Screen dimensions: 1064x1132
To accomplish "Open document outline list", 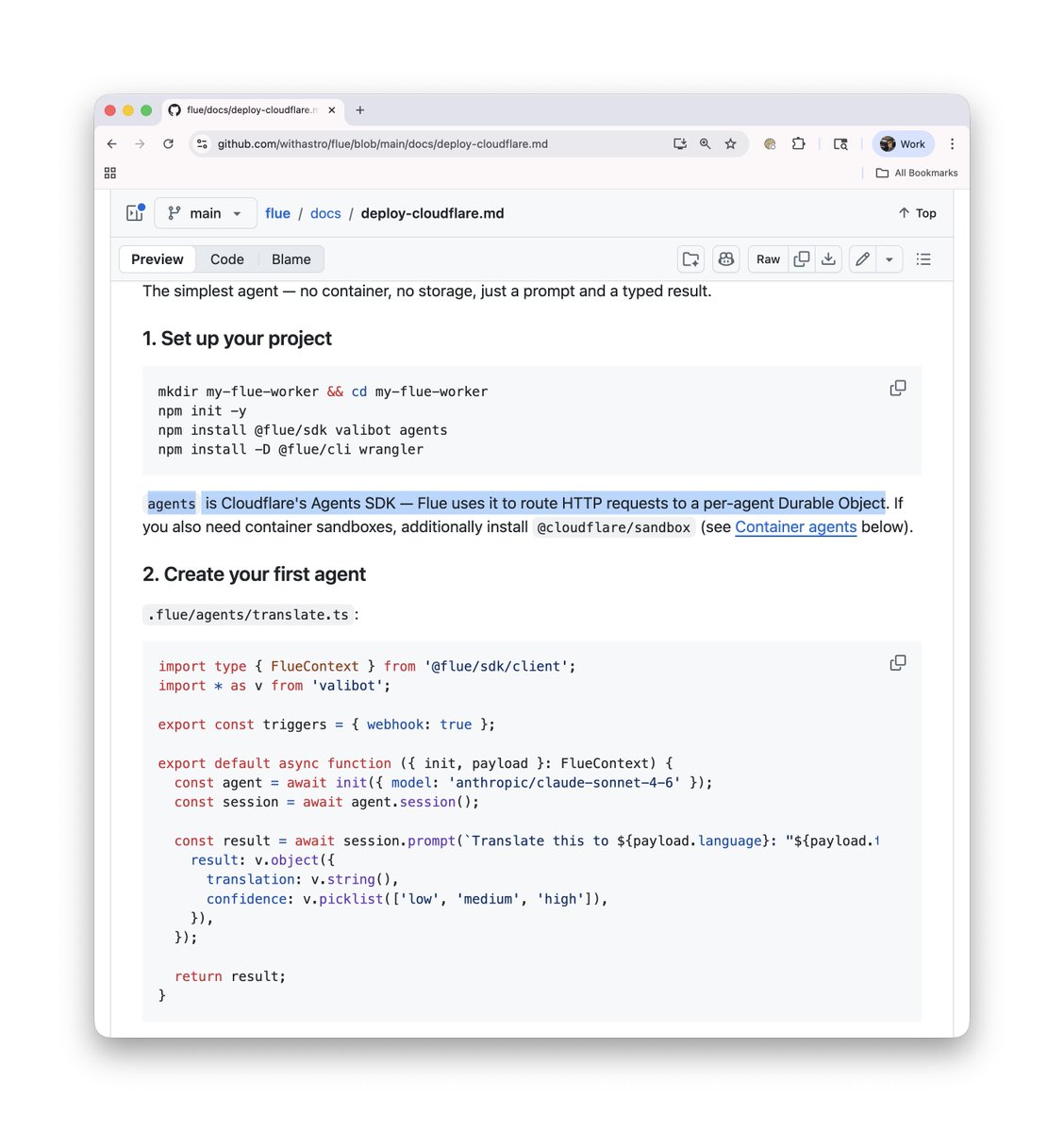I will pyautogui.click(x=923, y=259).
